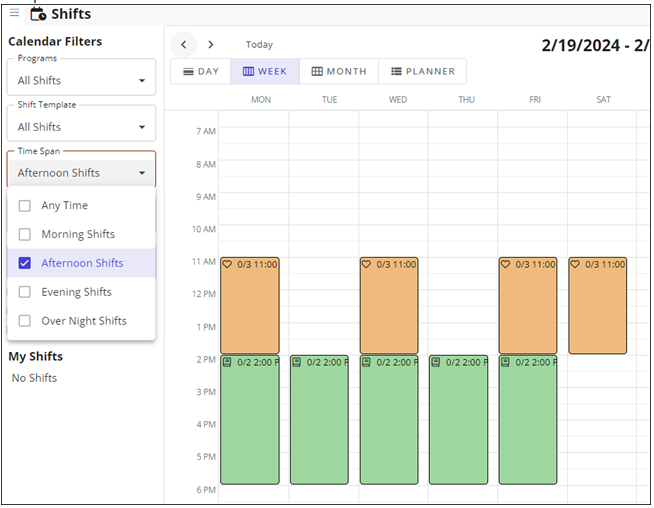Open the hamburger menu icon
The image size is (654, 508).
click(14, 13)
